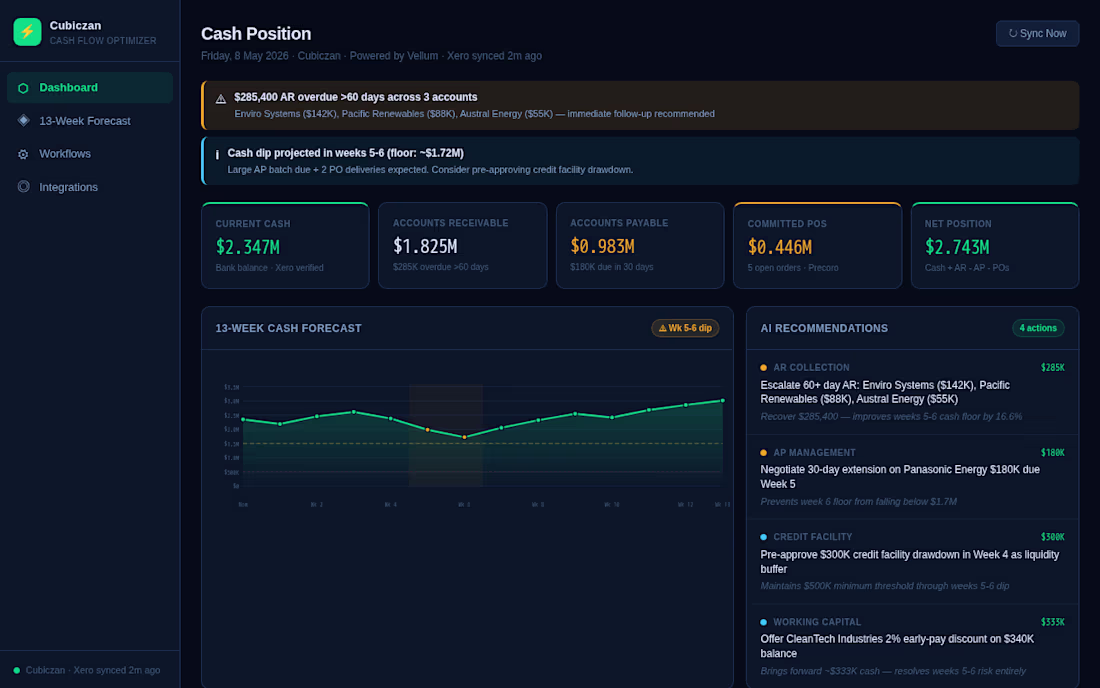Click 'Bank balance · Xero verified' subtext
1100x688 pixels.
269,268
